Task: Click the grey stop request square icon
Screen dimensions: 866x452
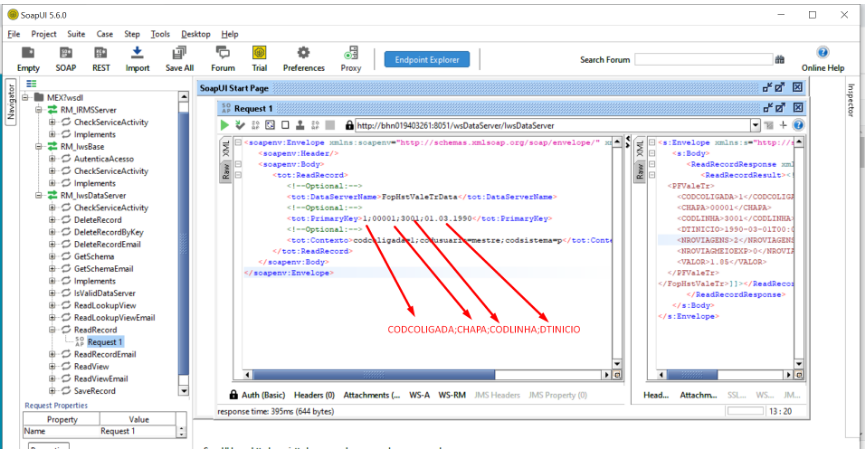Action: coord(330,125)
